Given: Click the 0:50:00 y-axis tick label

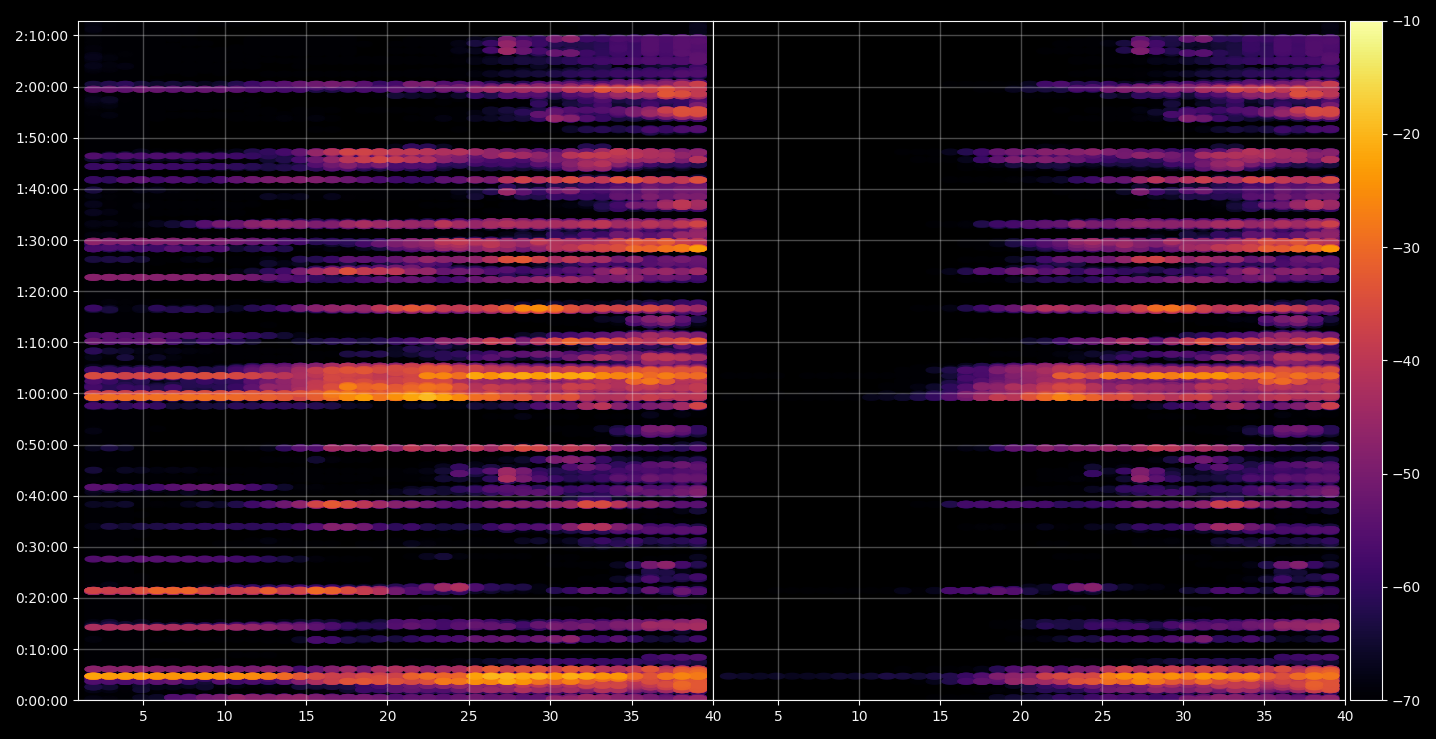Looking at the screenshot, I should (x=41, y=445).
